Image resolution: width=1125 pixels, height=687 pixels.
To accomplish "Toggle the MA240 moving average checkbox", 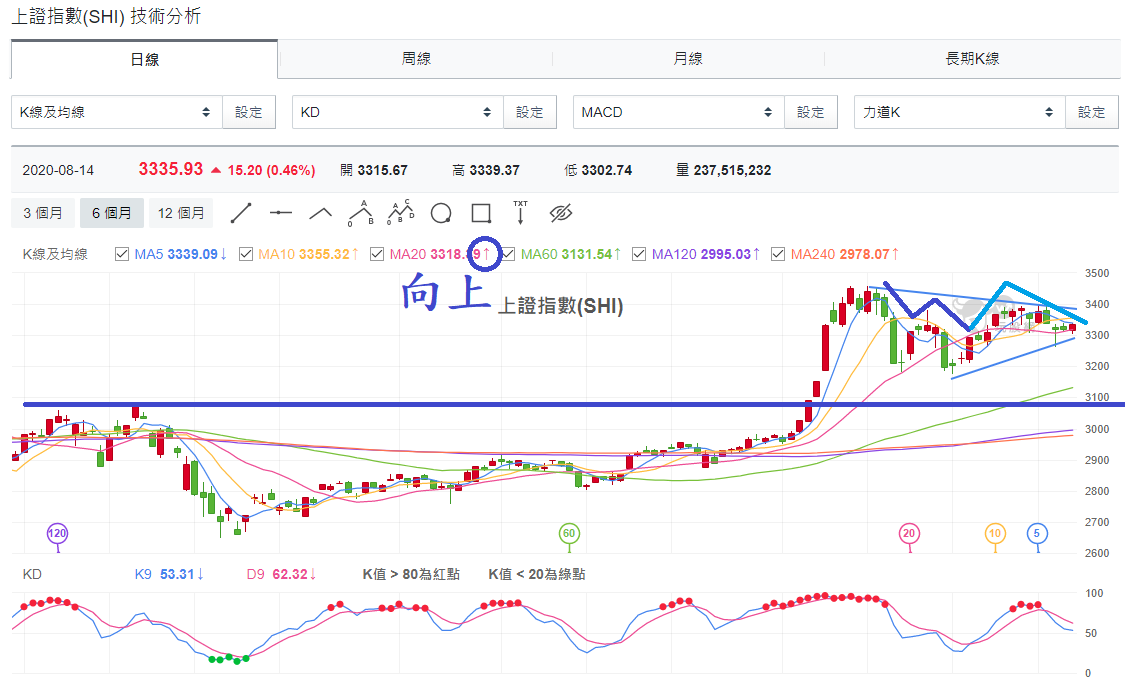I will point(778,254).
